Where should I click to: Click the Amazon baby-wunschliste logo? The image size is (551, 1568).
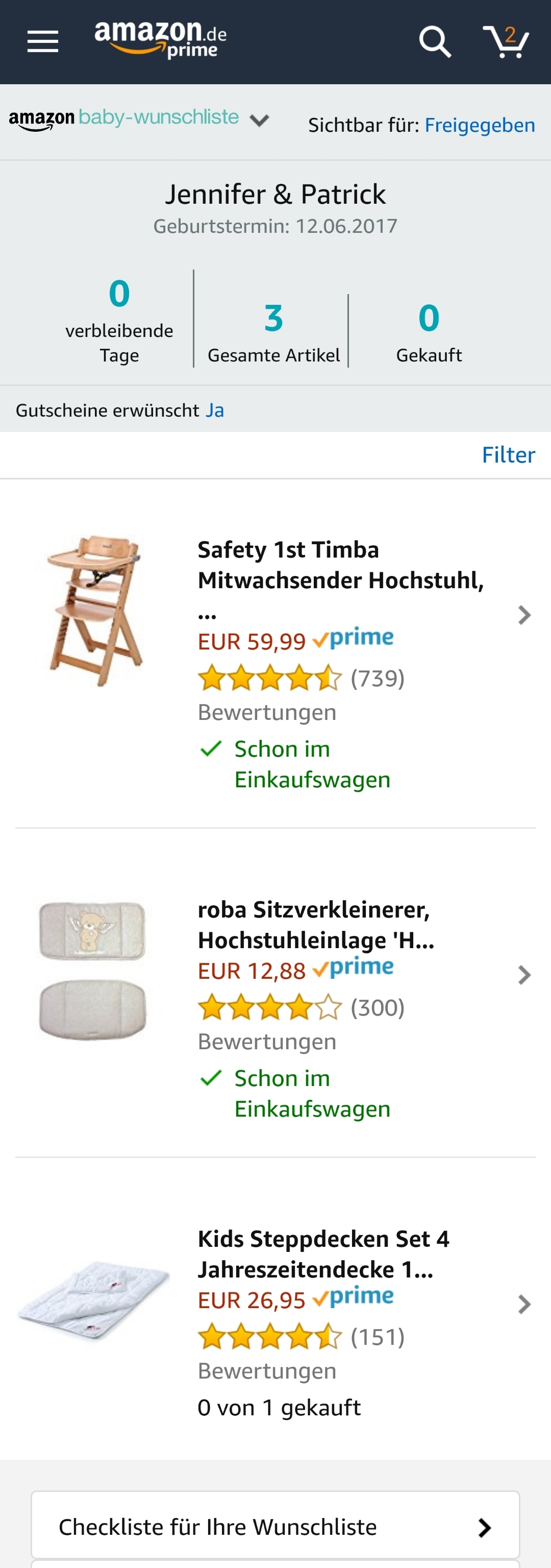point(124,118)
